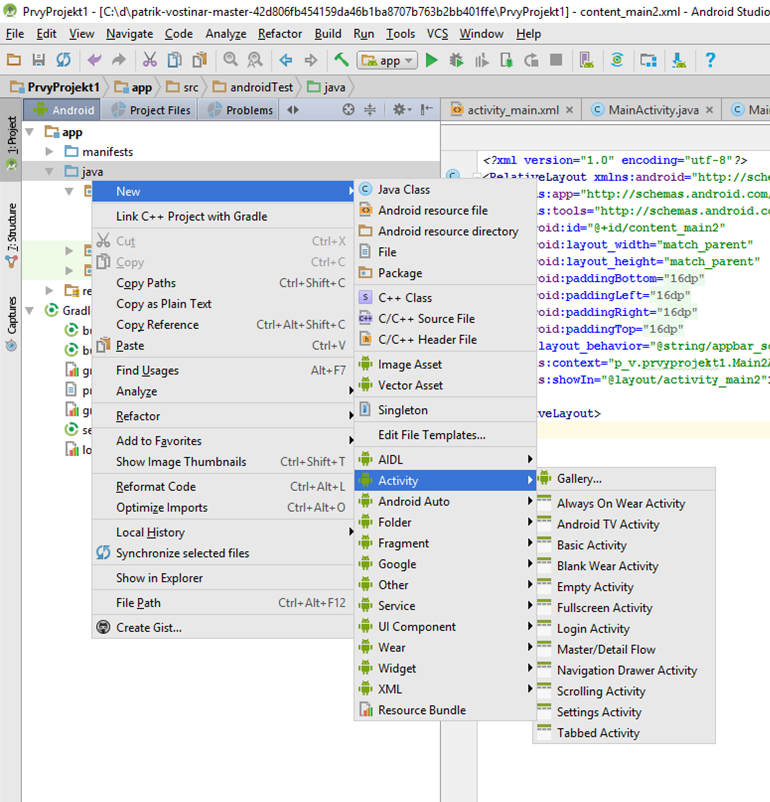This screenshot has width=770, height=802.
Task: Click the Copy toolbar icon
Action: tap(174, 60)
